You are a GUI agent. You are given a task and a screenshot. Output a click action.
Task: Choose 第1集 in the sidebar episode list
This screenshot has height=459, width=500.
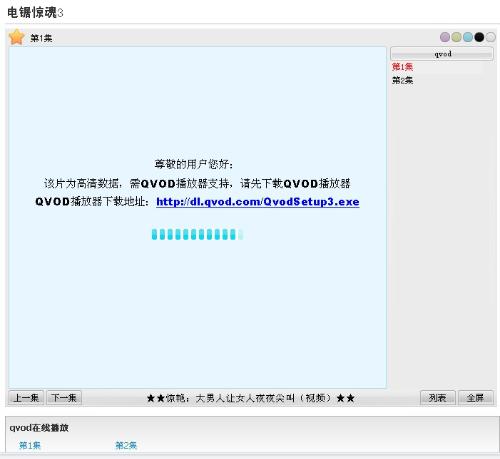pos(402,67)
